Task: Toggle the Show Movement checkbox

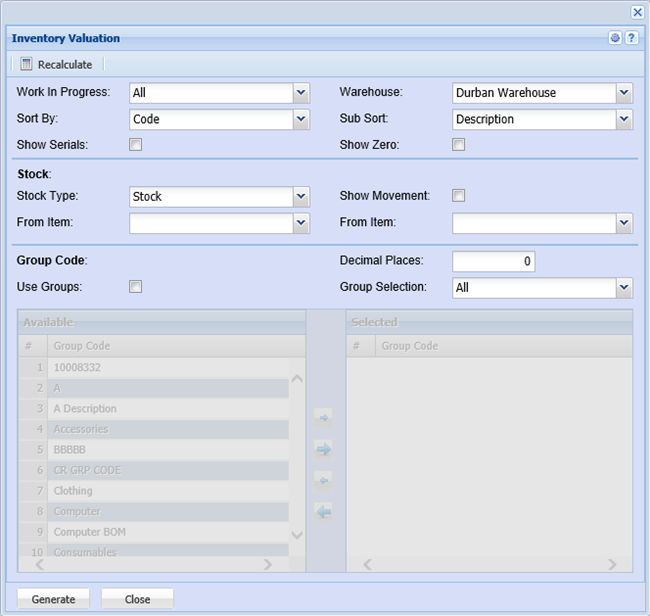Action: tap(459, 196)
